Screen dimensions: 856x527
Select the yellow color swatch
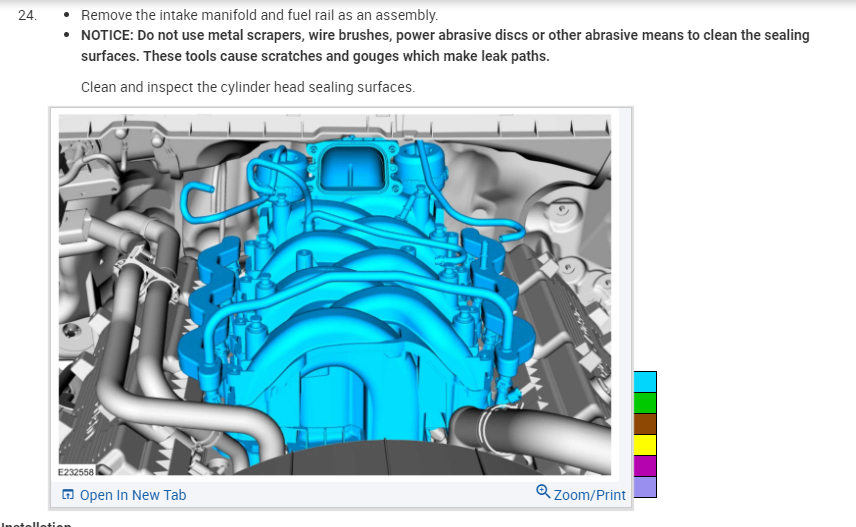pos(645,445)
